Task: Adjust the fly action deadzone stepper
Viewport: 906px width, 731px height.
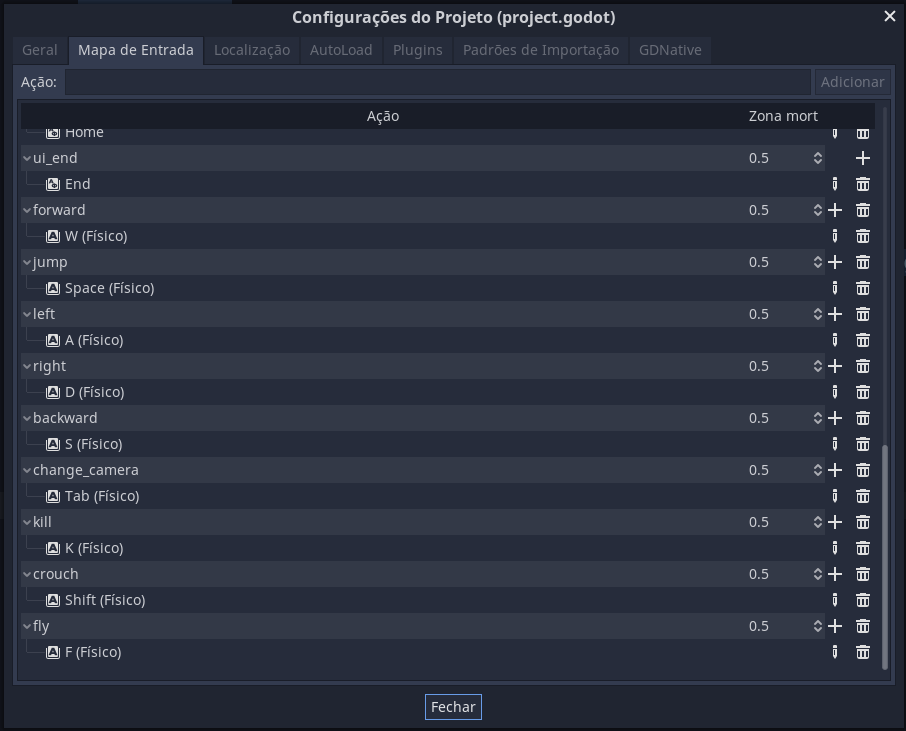Action: pyautogui.click(x=818, y=626)
